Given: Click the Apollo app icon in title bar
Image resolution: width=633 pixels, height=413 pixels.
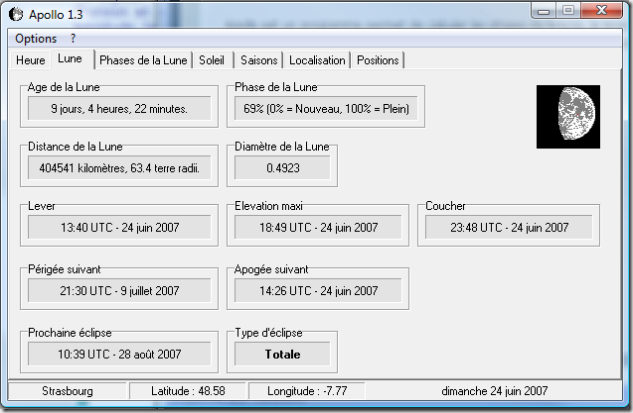Looking at the screenshot, I should pyautogui.click(x=16, y=13).
